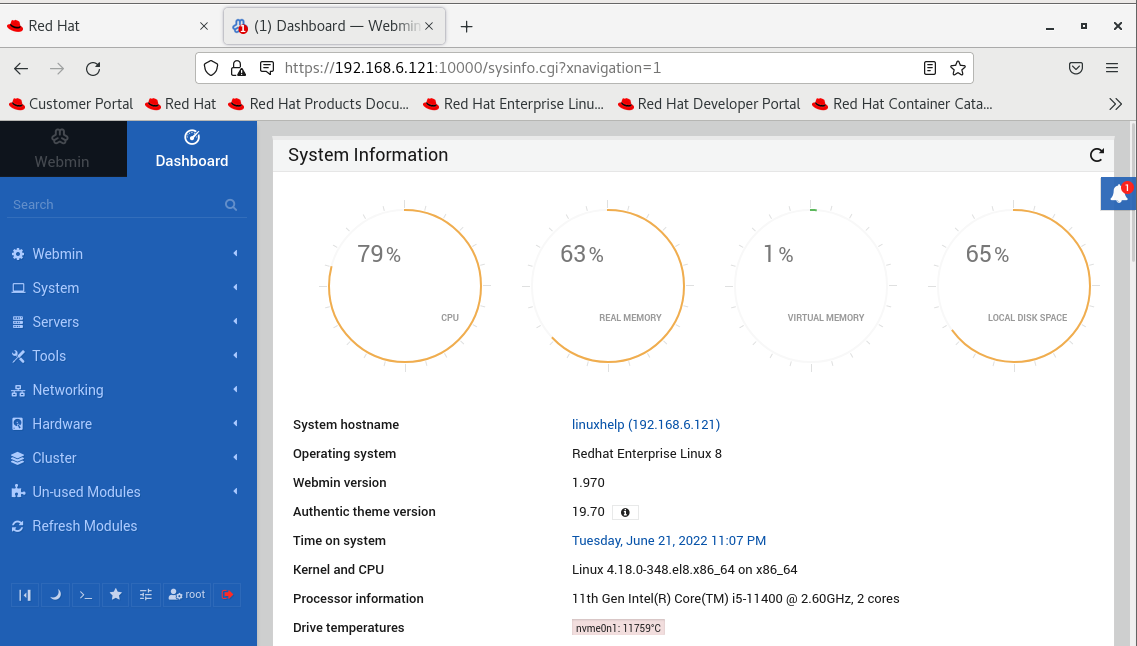
Task: Click the arrow next to Un-used Modules
Action: [235, 492]
